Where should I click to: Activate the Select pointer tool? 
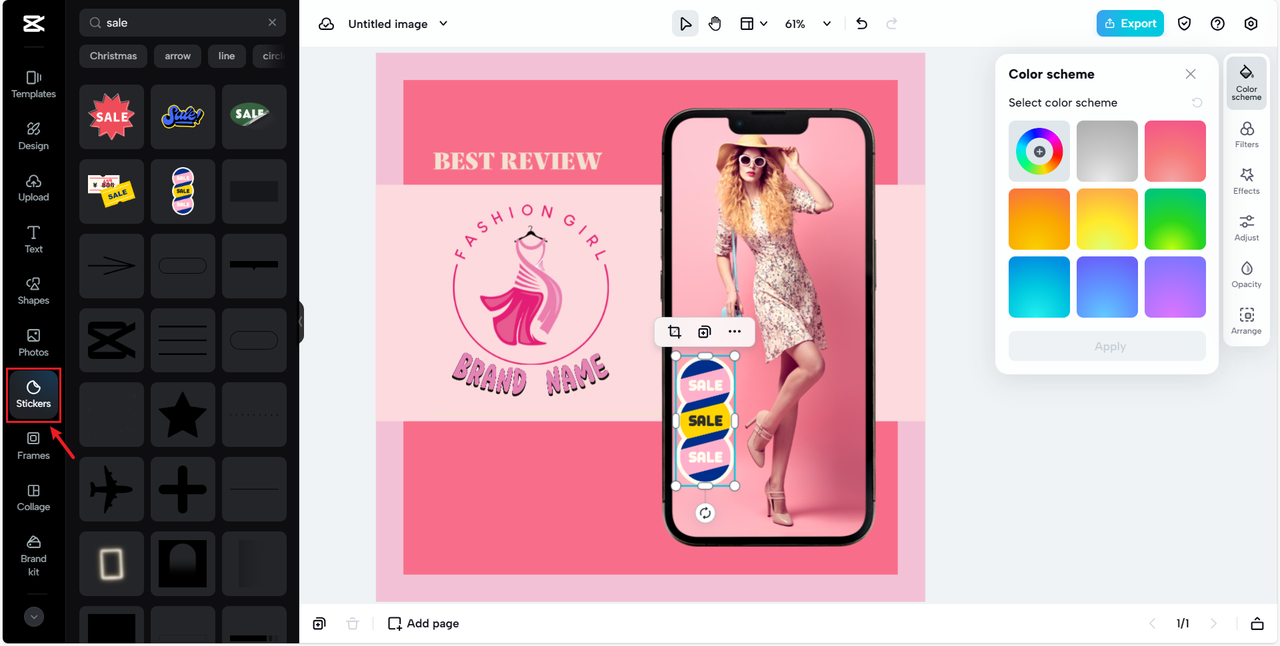tap(685, 24)
